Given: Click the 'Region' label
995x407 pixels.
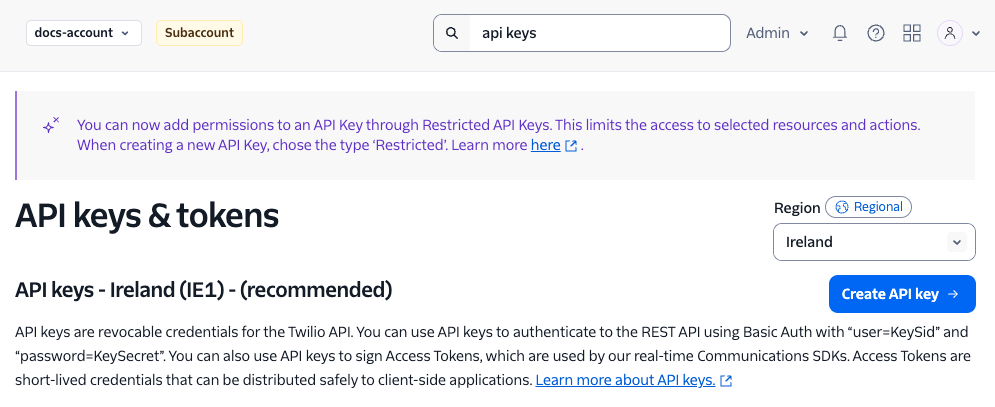Looking at the screenshot, I should (797, 208).
